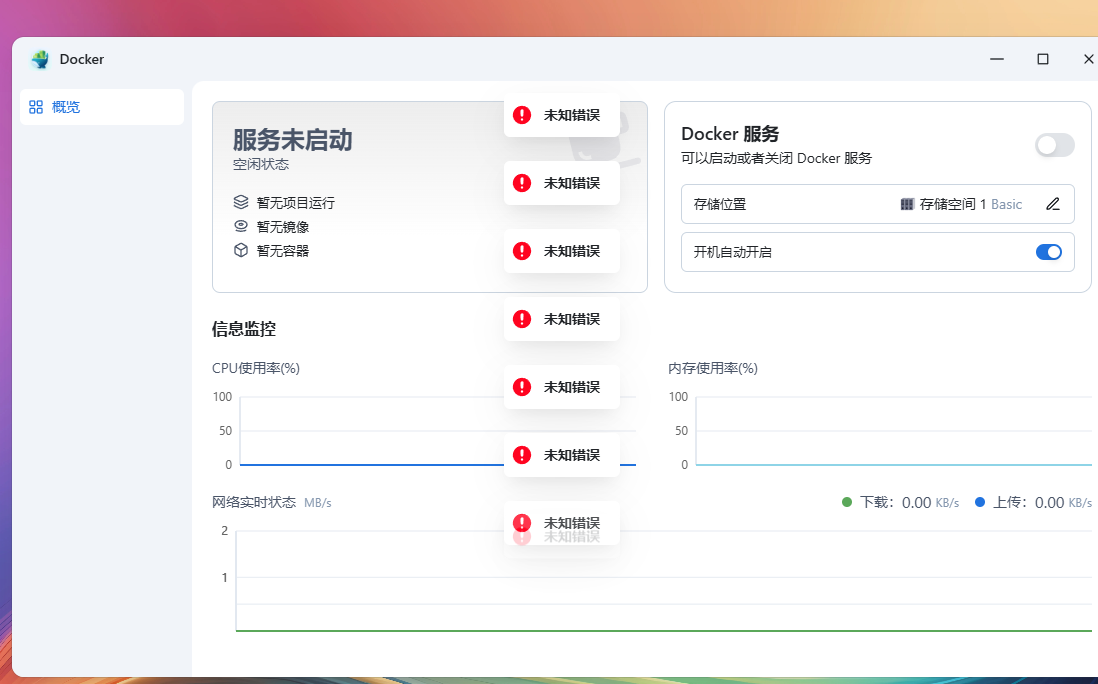This screenshot has width=1098, height=684.
Task: Select the 概览 grid icon in the sidebar
Action: (x=36, y=107)
